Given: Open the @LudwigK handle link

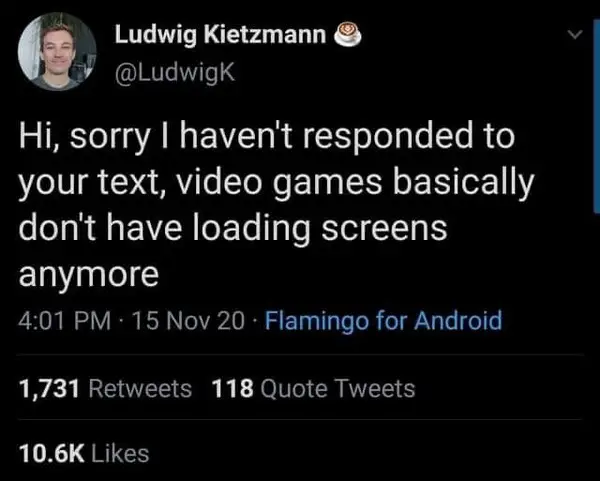Looking at the screenshot, I should click(174, 72).
